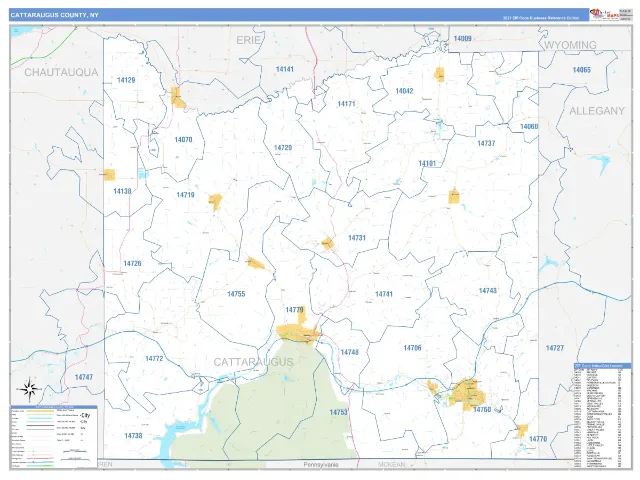Image resolution: width=640 pixels, height=480 pixels.
Task: Select ZIP code label 14065
Action: [x=582, y=70]
